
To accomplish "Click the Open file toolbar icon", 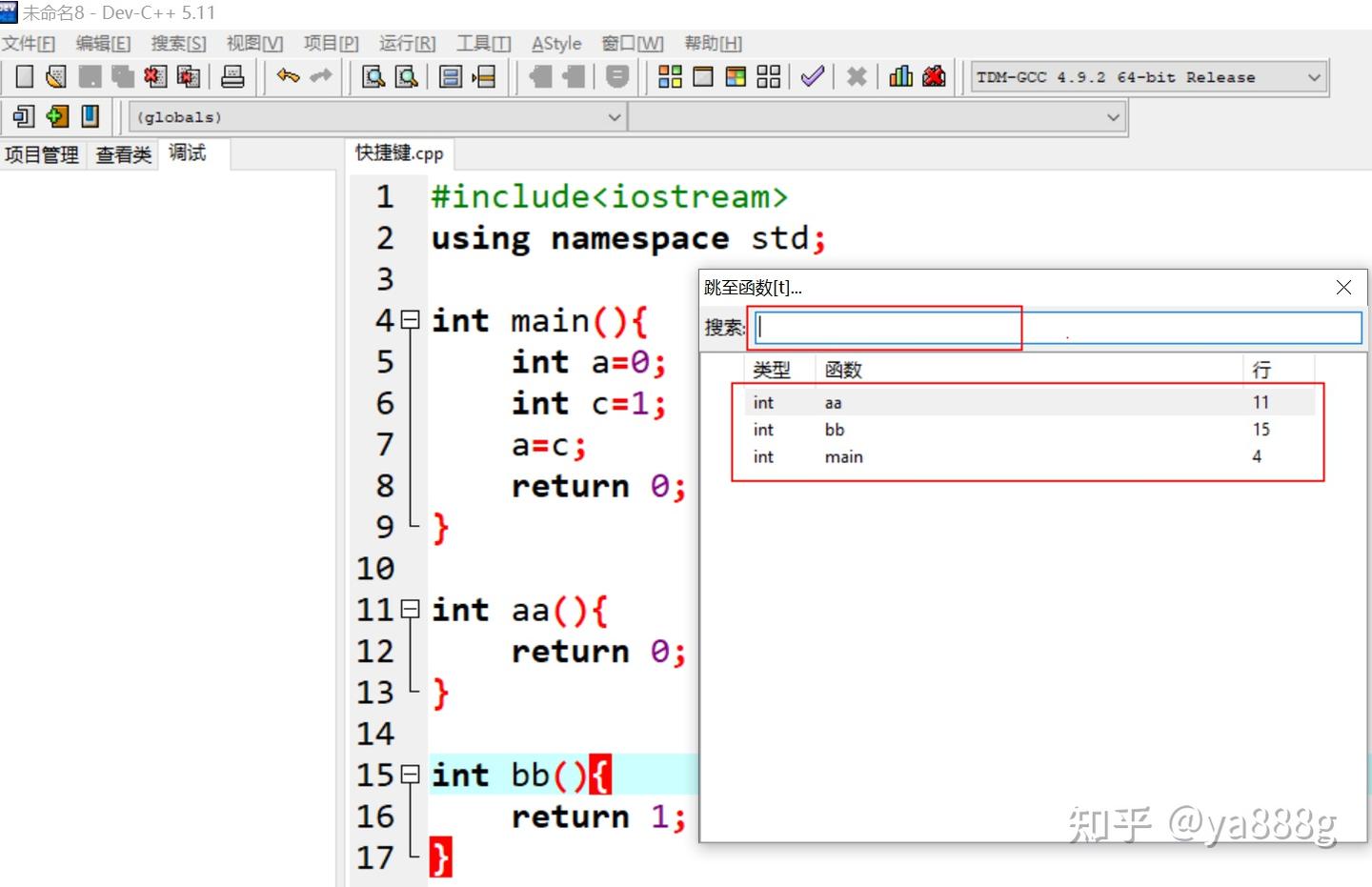I will [56, 76].
